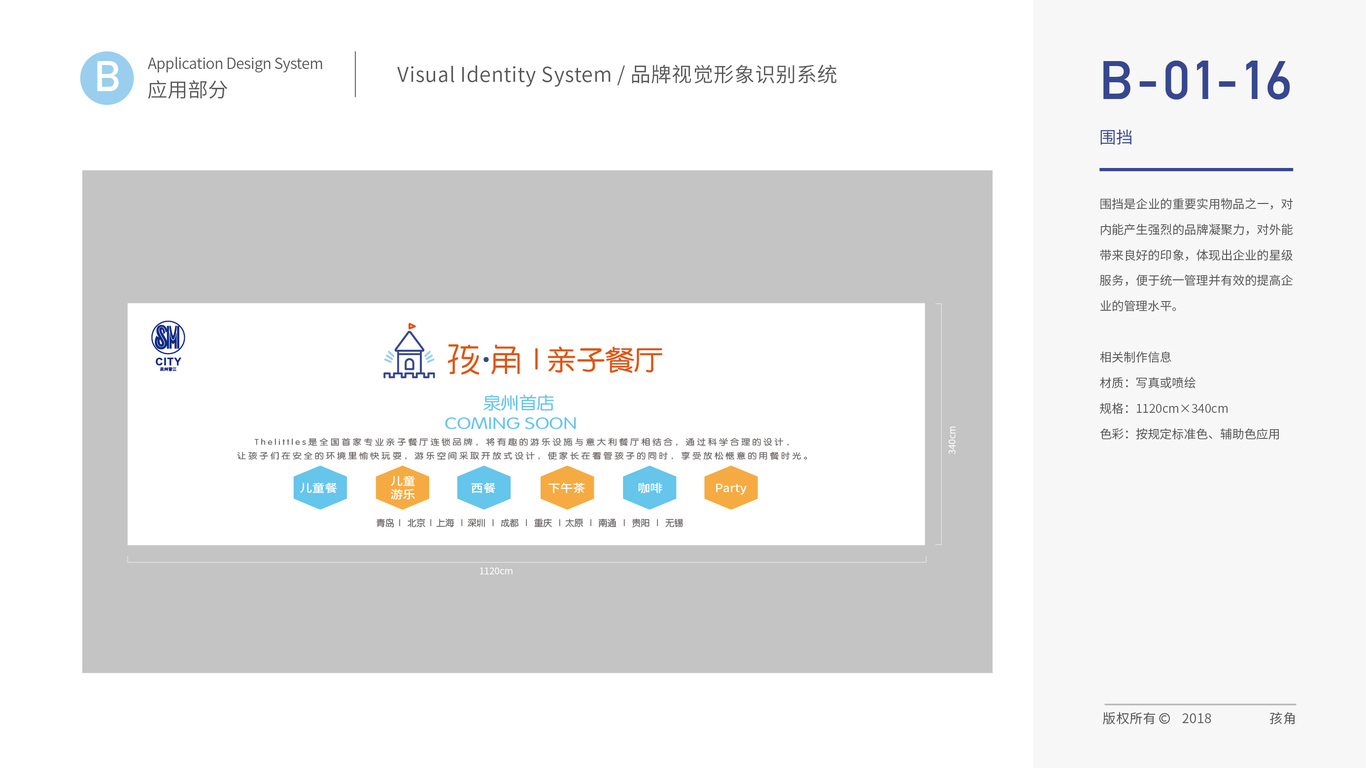Click the 版权所有 © 2018 footer

[x=1157, y=718]
